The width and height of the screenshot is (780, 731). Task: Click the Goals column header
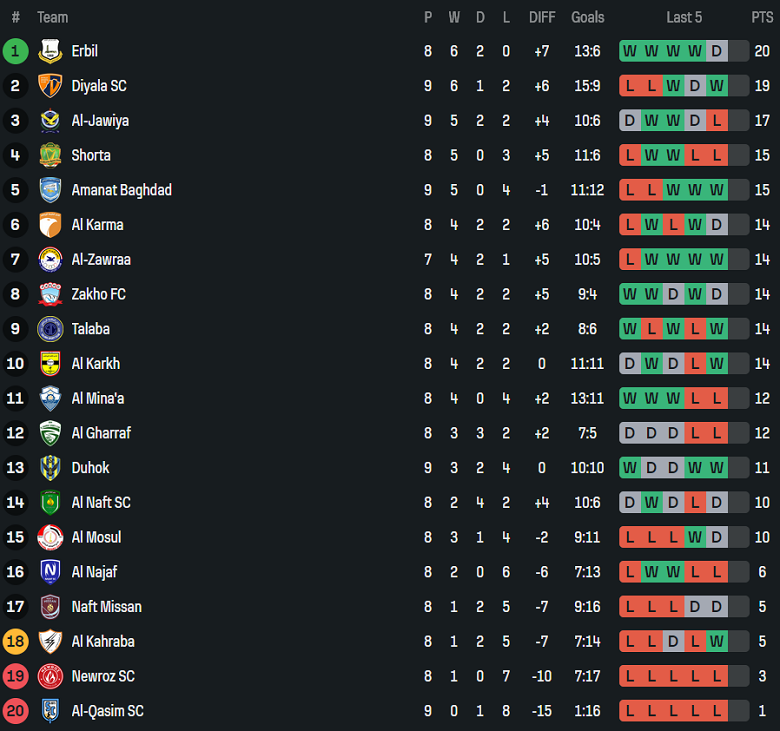[x=588, y=17]
